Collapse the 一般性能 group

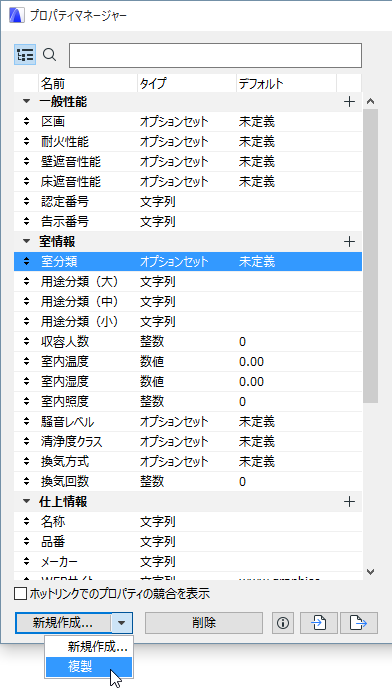coord(27,102)
